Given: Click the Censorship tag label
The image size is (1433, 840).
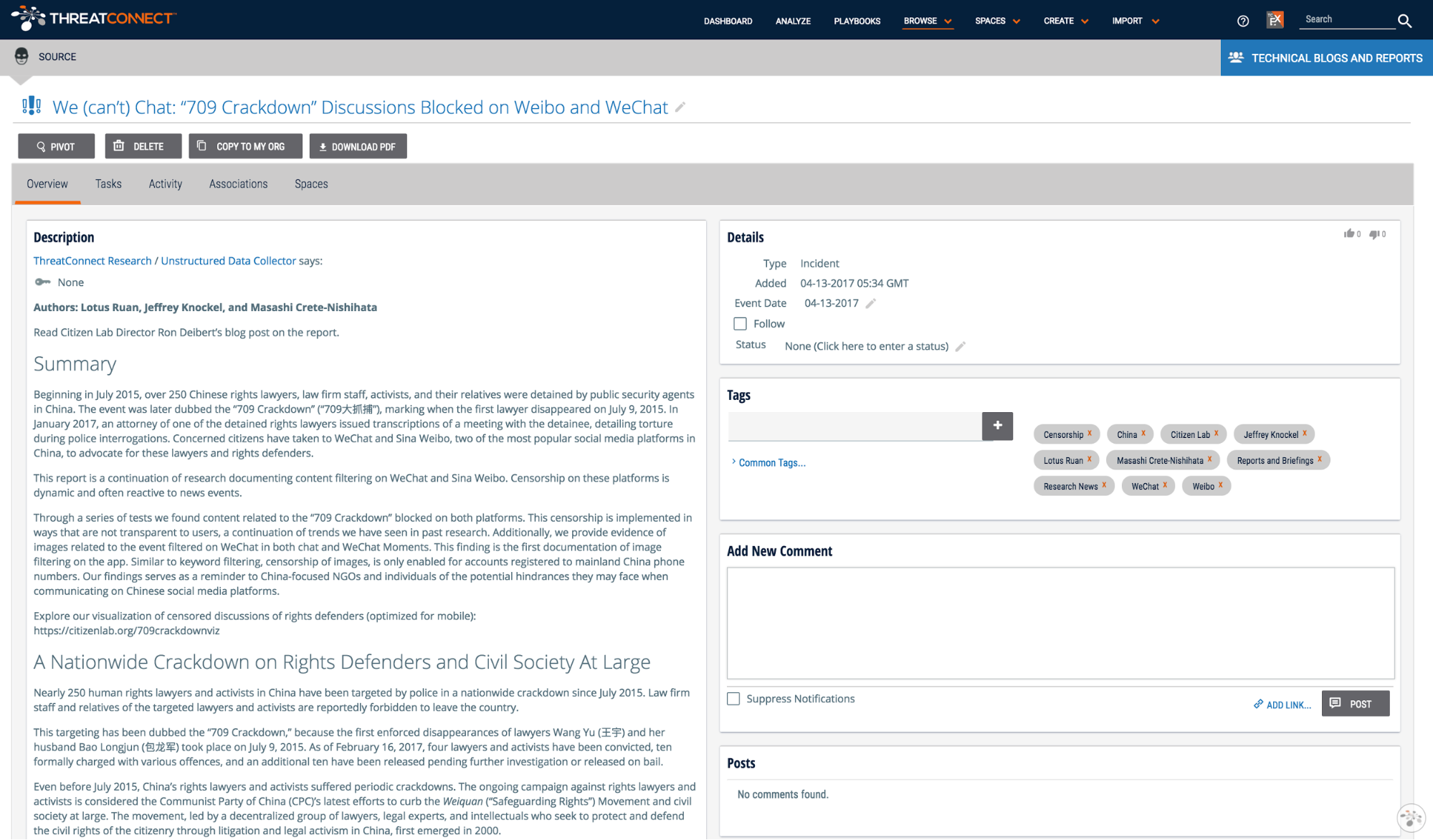Looking at the screenshot, I should [x=1063, y=434].
